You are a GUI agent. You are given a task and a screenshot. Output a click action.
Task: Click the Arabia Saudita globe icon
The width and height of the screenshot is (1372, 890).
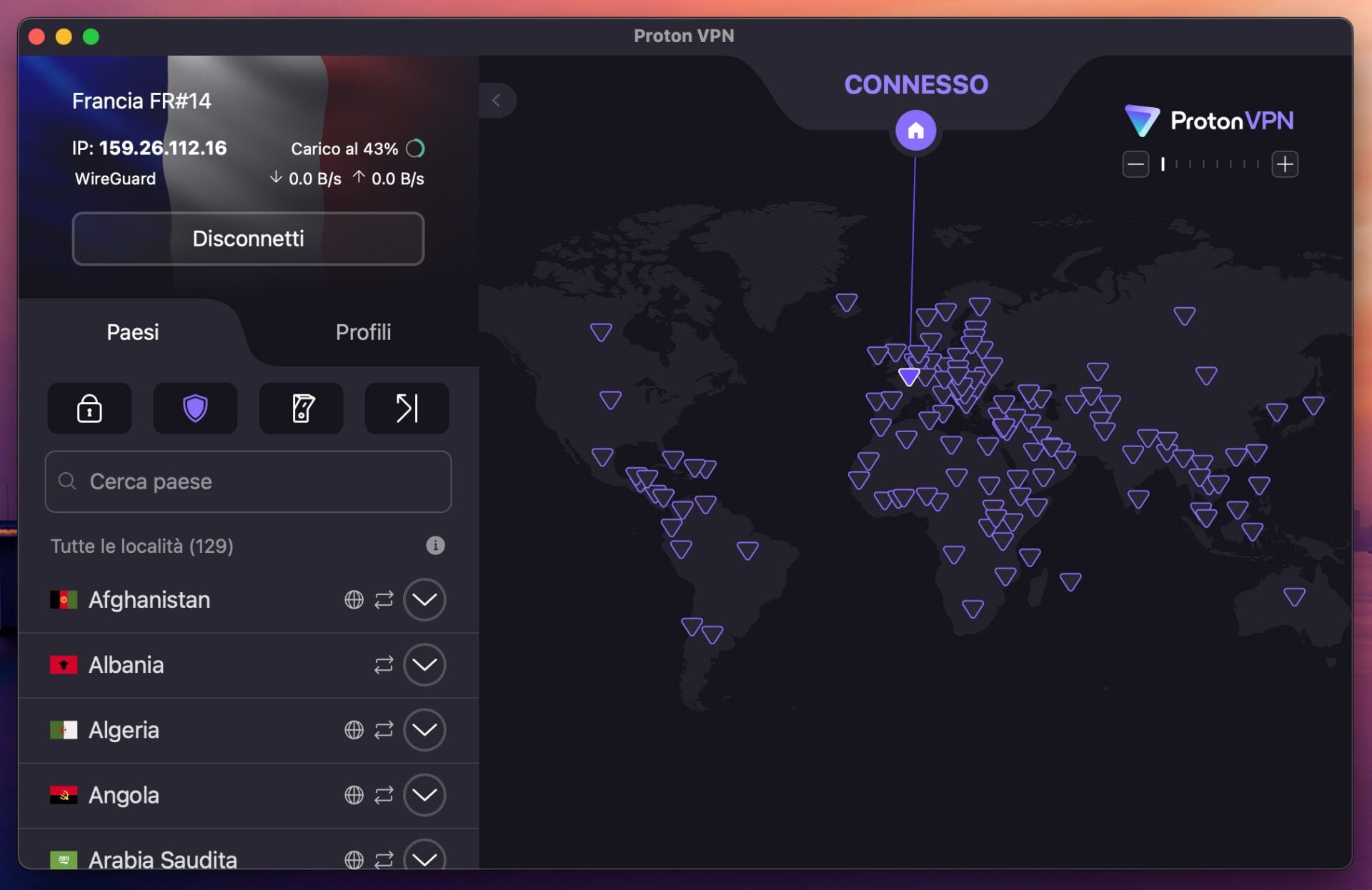pos(354,860)
